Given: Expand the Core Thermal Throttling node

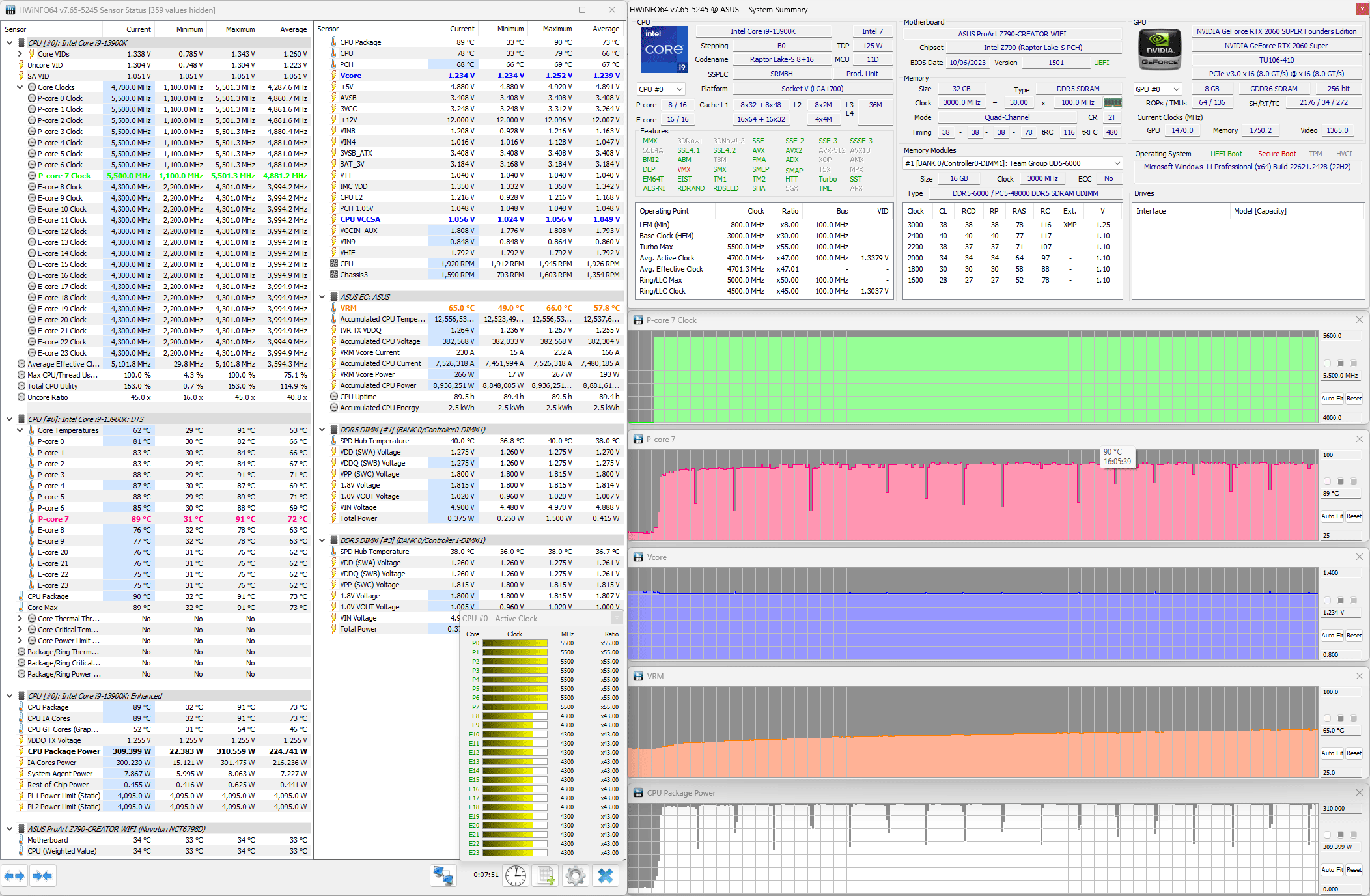Looking at the screenshot, I should tap(20, 619).
